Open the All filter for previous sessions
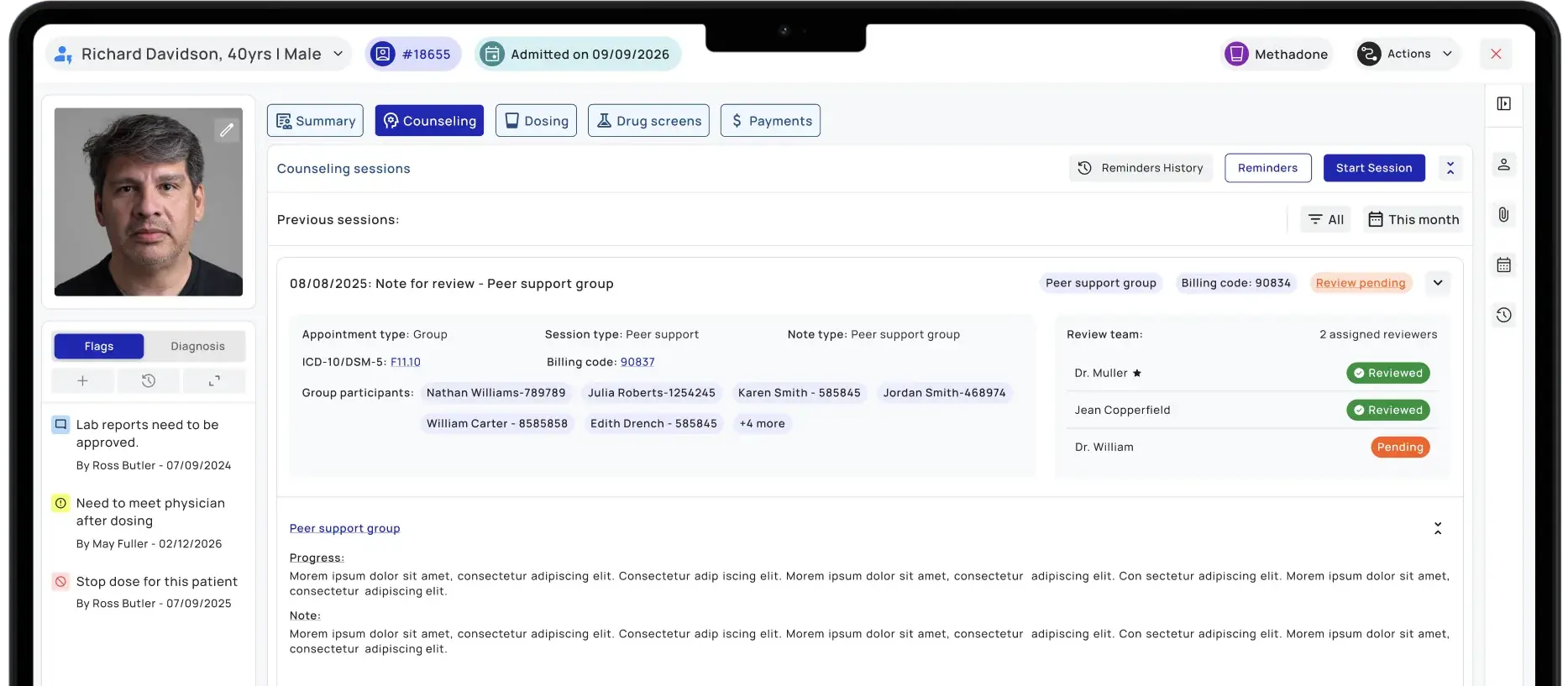The width and height of the screenshot is (1568, 686). 1326,219
